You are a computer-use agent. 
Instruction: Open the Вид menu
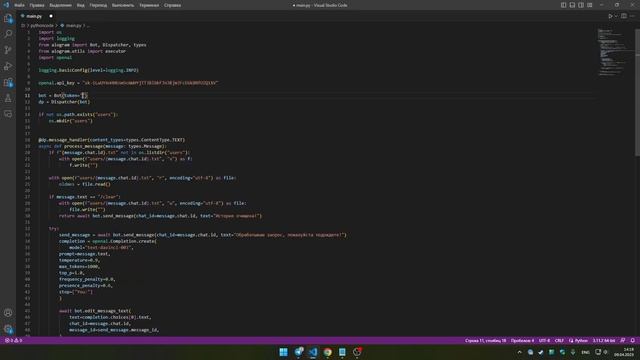pos(81,5)
